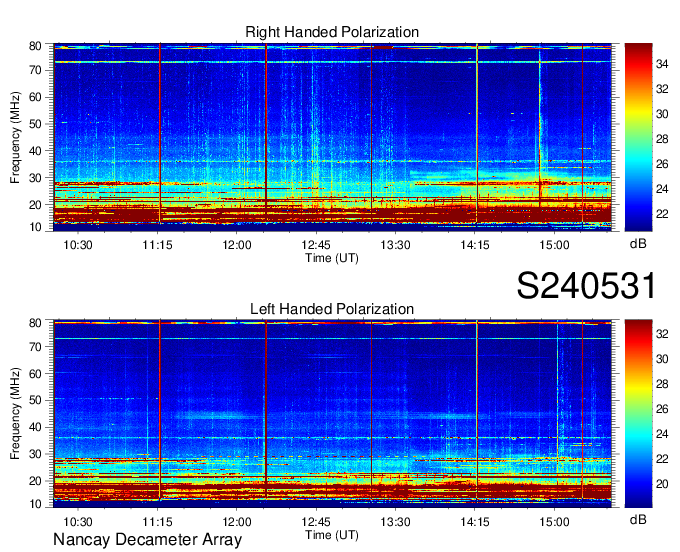
Task: Click the 50 MHz tick on left-handed plot
Action: pos(36,401)
